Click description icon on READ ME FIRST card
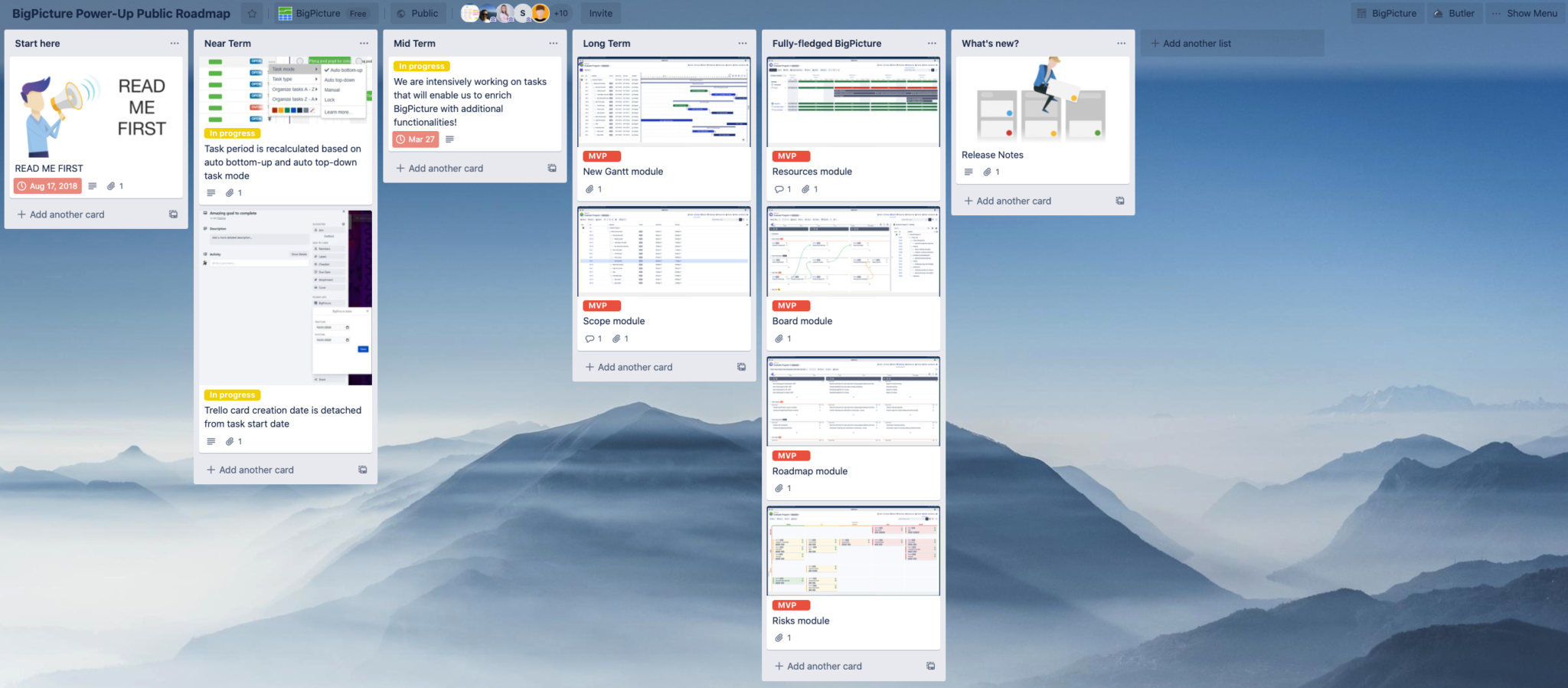This screenshot has height=688, width=1568. (x=93, y=186)
